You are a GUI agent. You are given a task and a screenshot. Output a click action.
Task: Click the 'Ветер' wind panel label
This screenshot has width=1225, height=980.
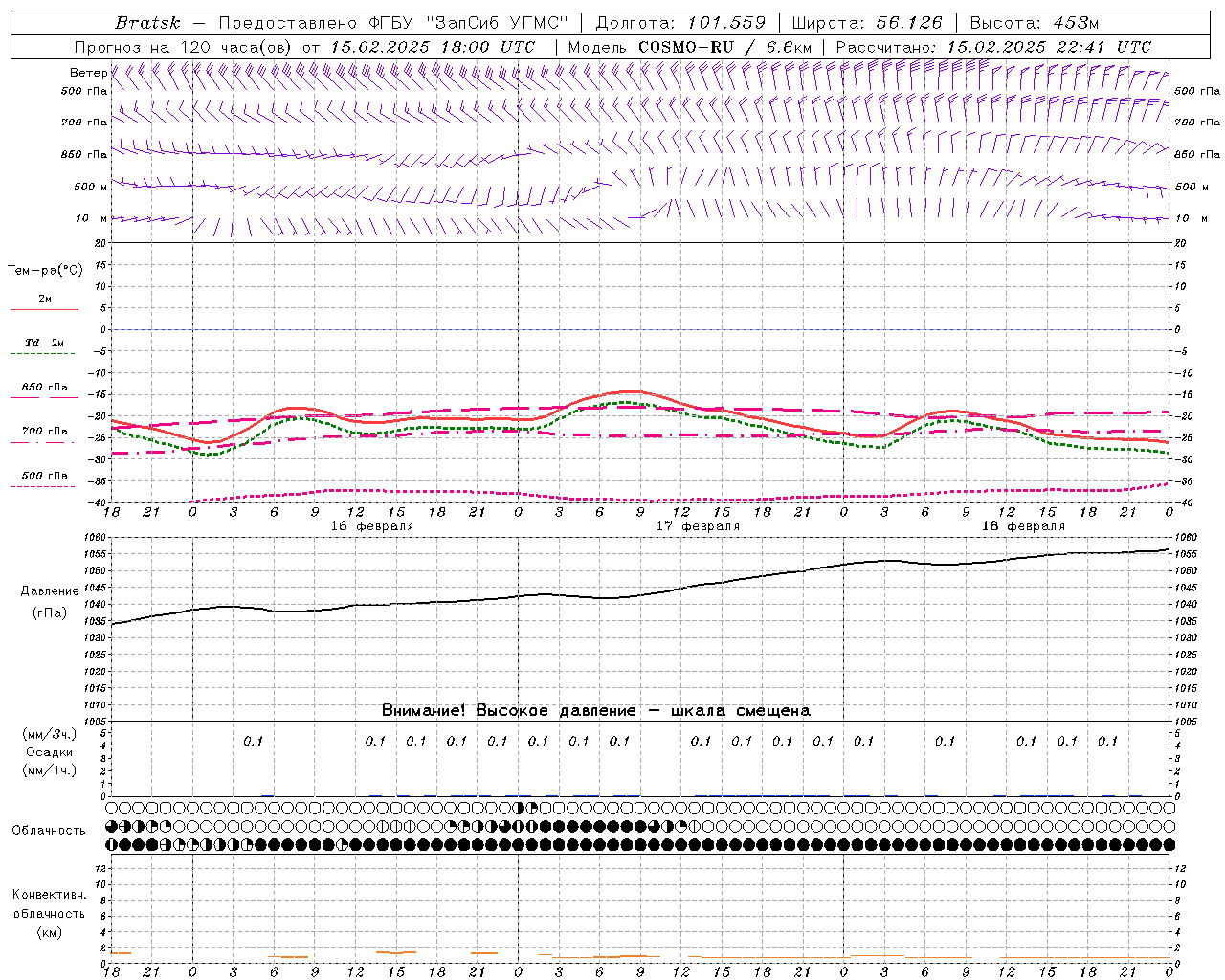pyautogui.click(x=89, y=73)
